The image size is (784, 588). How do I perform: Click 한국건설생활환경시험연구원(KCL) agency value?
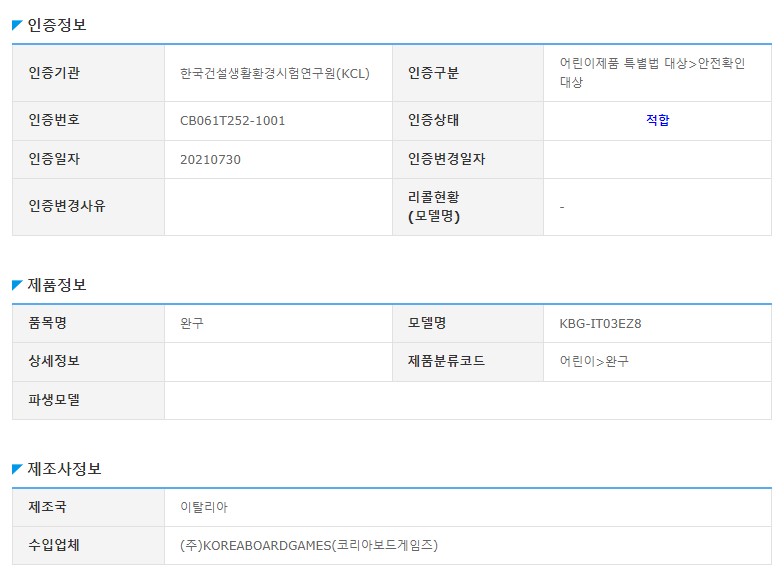(274, 74)
